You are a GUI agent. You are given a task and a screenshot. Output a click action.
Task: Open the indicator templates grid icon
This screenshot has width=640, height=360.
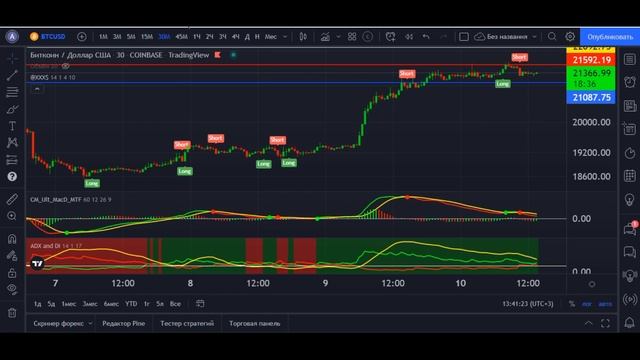point(352,37)
